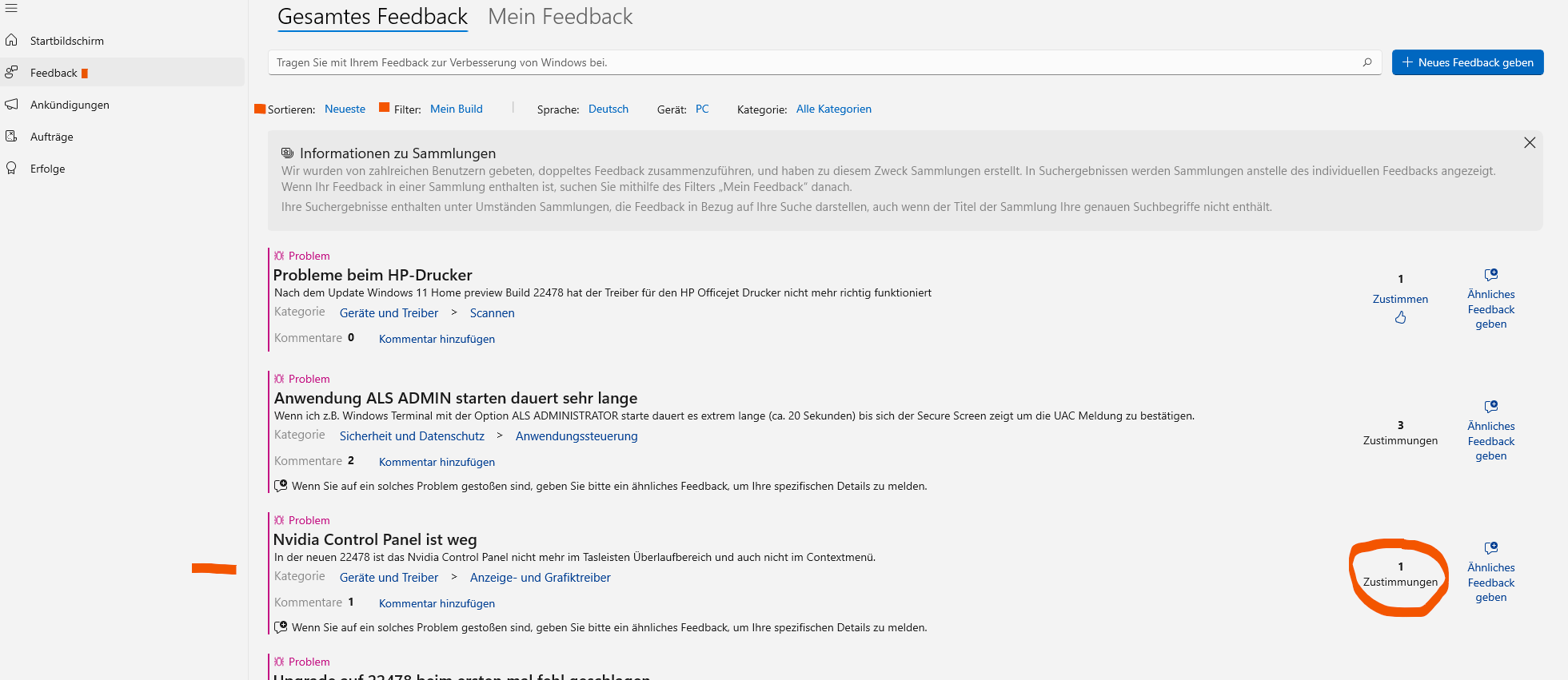Open the Sortieren Neueste dropdown

(345, 109)
